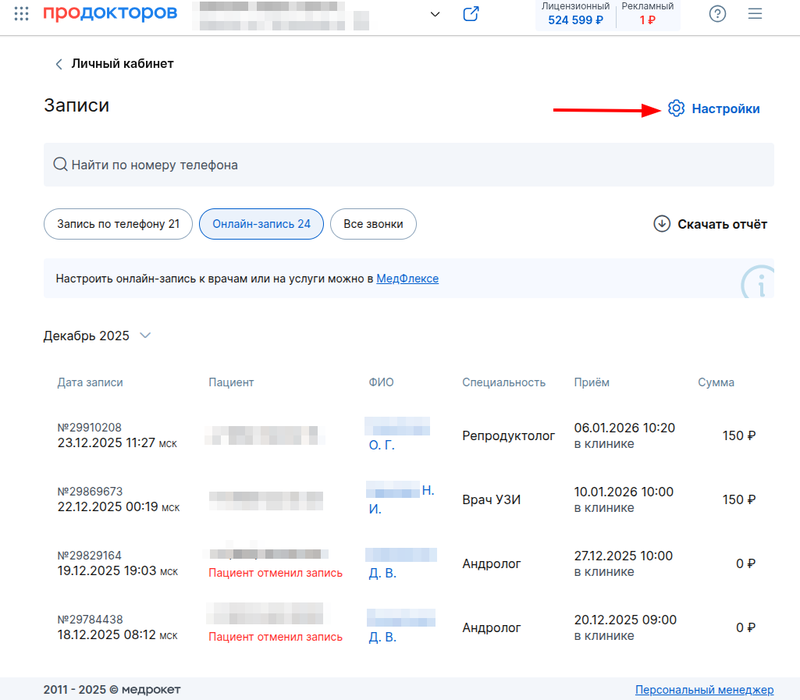Click the download icon beside Скачать отчёт
The height and width of the screenshot is (700, 800).
[661, 224]
